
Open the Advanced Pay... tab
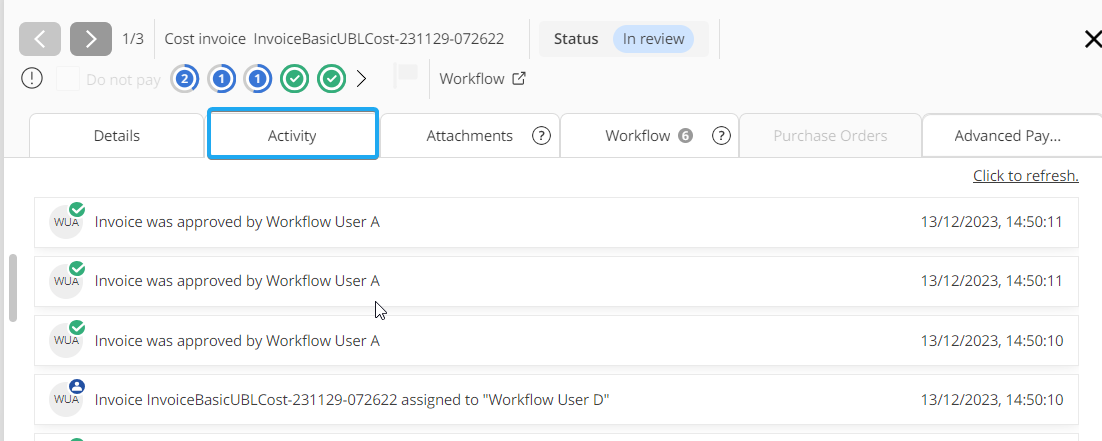(x=1007, y=136)
